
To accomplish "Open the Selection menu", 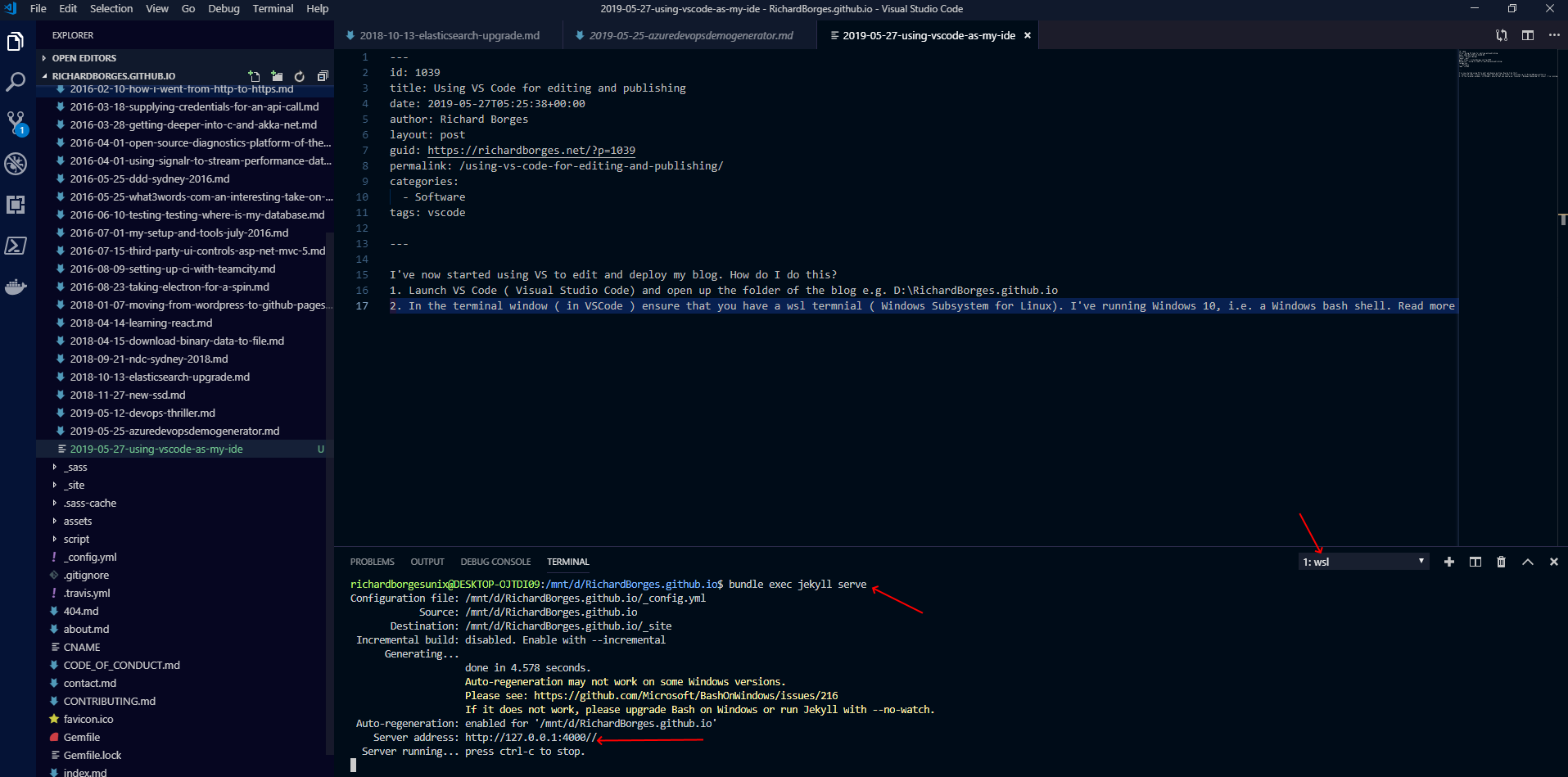I will click(x=111, y=8).
